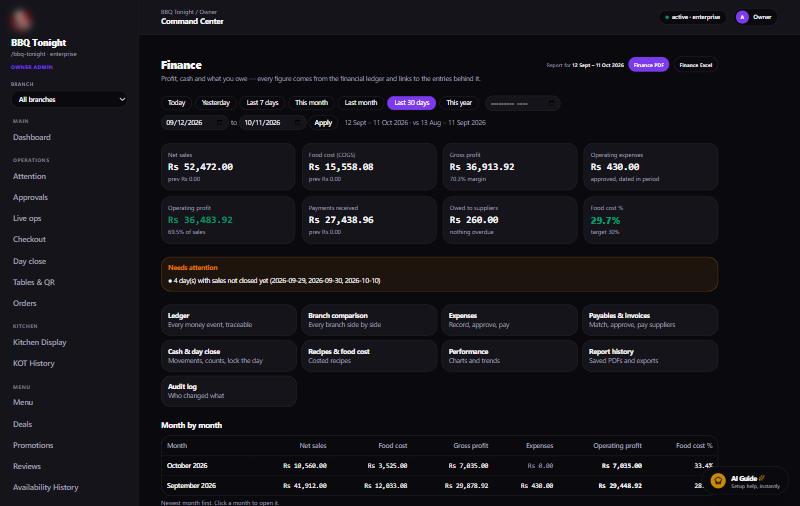The image size is (800, 506).
Task: Open Reviews in the sidebar
Action: [x=27, y=466]
